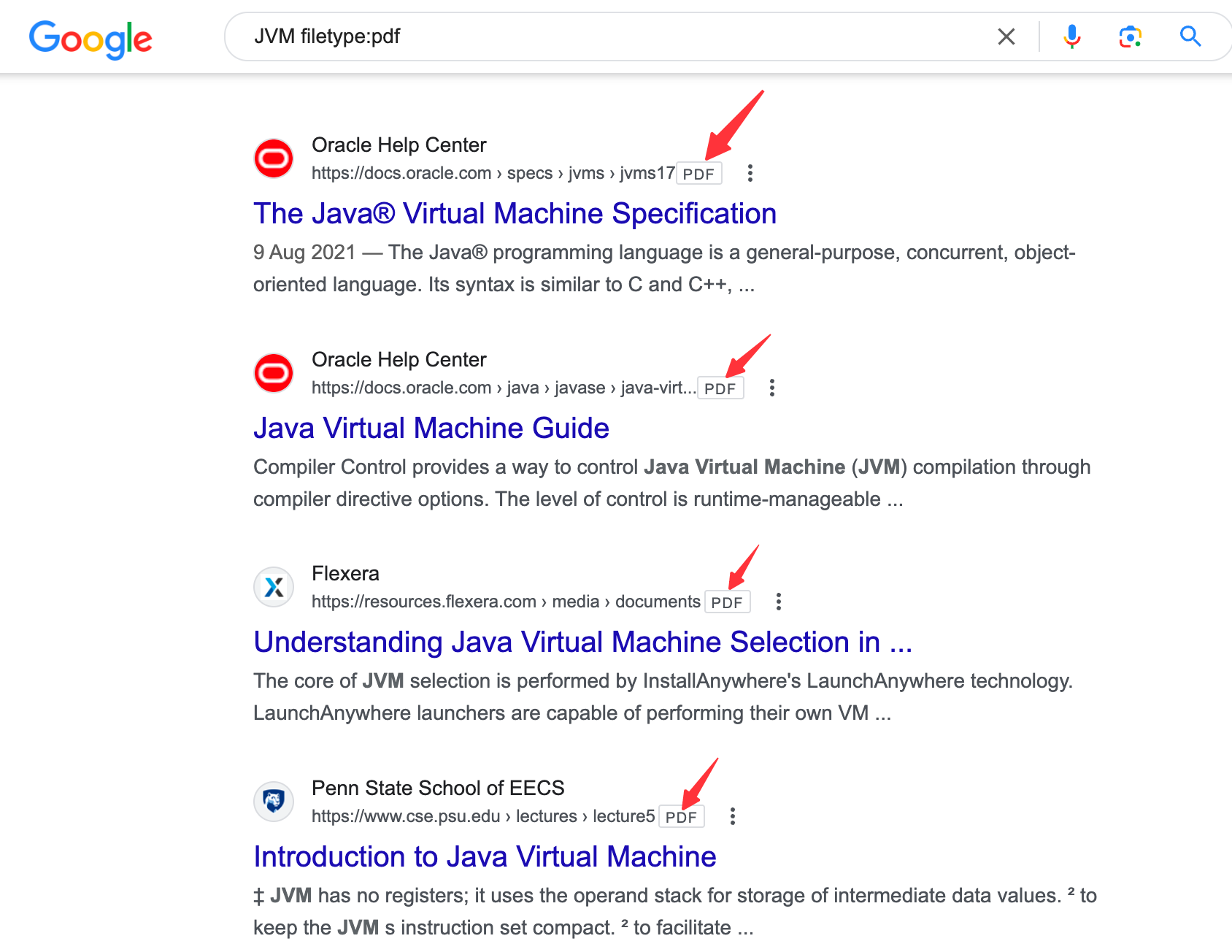Click the resources.flexera.com media documents URL
Image resolution: width=1232 pixels, height=952 pixels.
506,602
